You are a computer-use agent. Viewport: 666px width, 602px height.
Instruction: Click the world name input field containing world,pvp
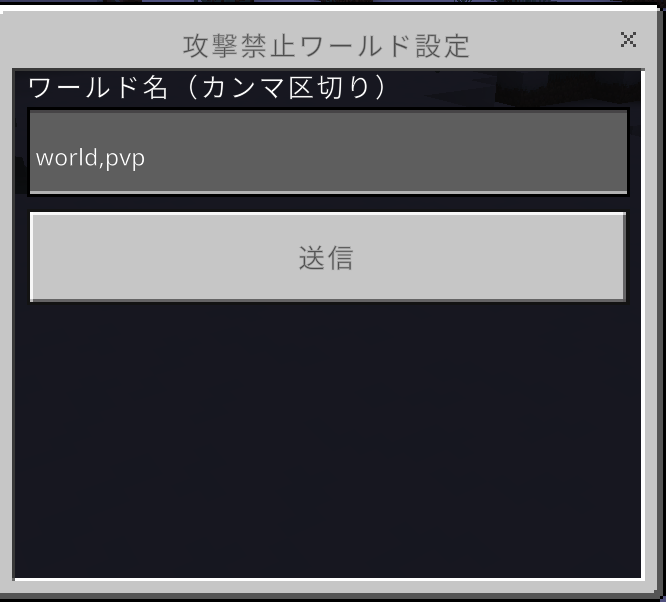pyautogui.click(x=328, y=152)
